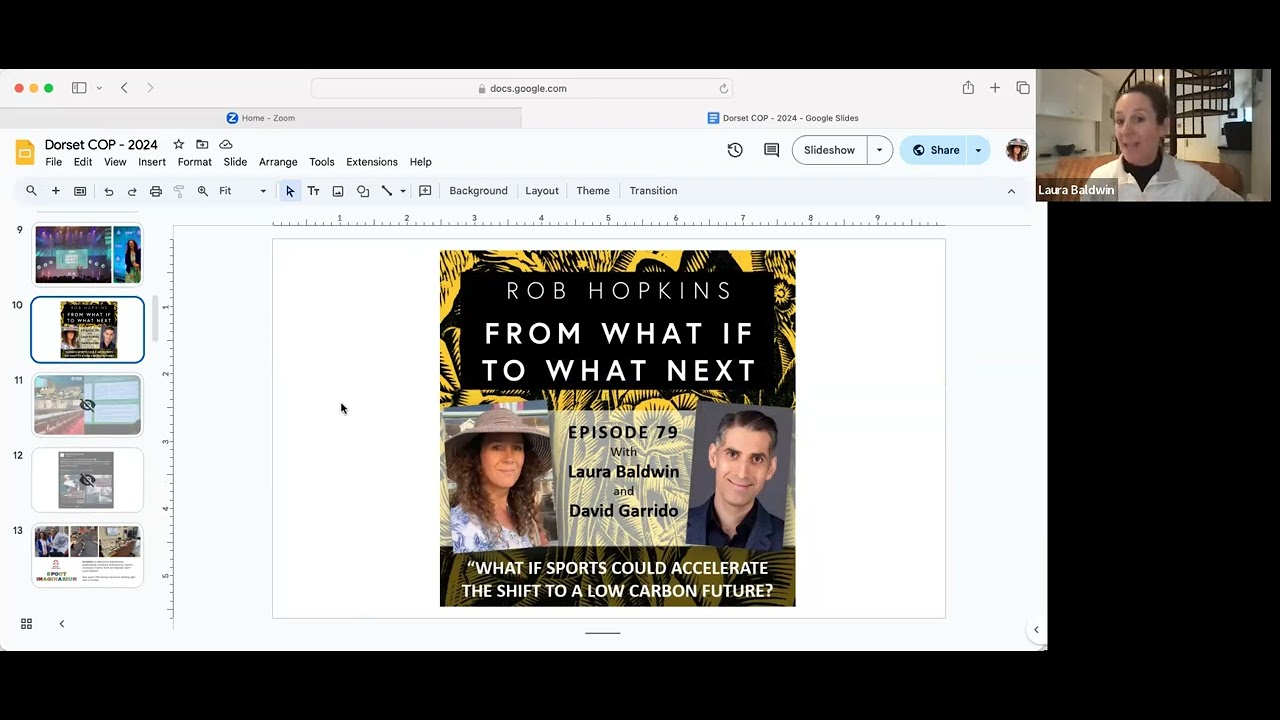Check cloud save status icon
Screen dimensions: 1280x720
[x=226, y=144]
